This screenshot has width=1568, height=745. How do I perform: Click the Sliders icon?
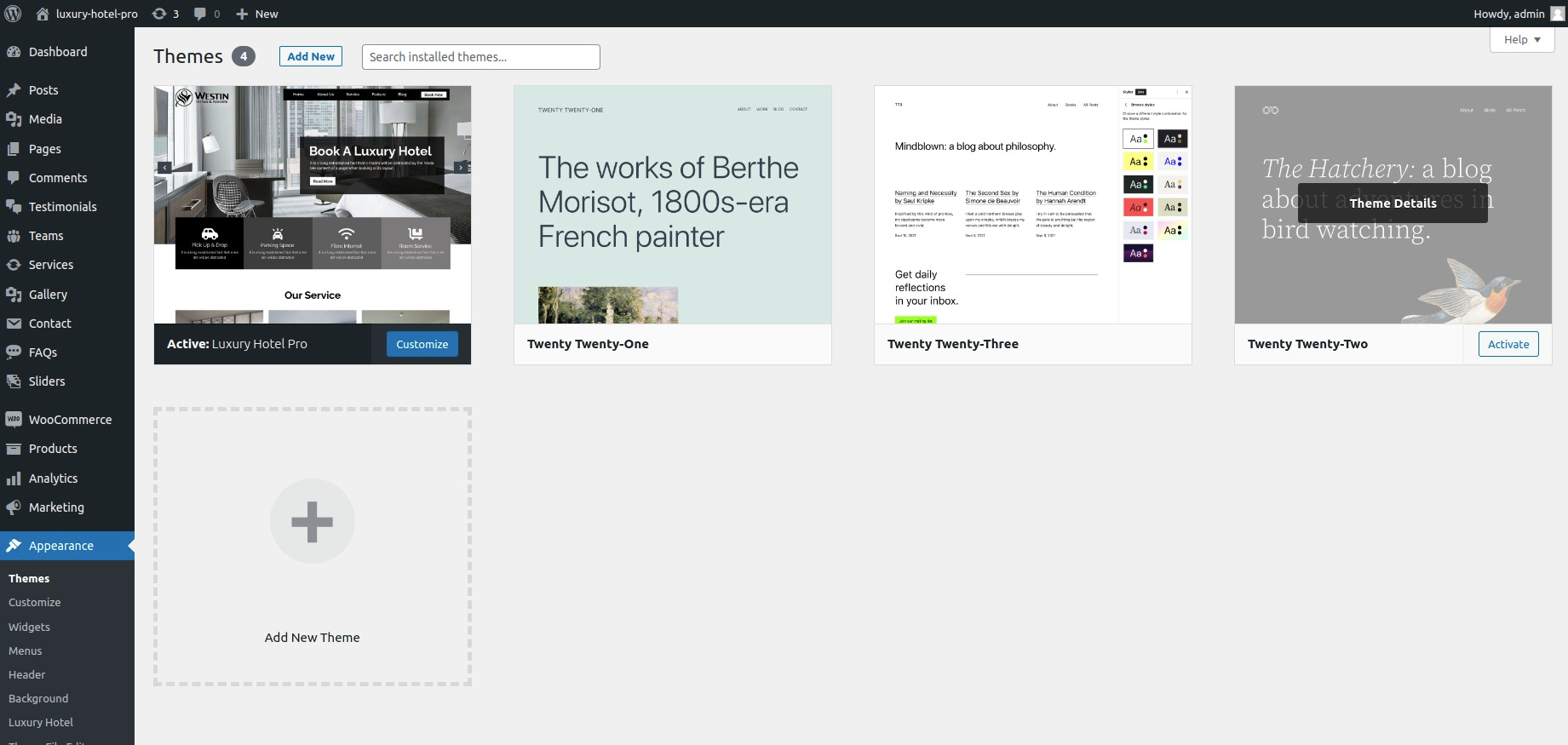click(x=14, y=381)
